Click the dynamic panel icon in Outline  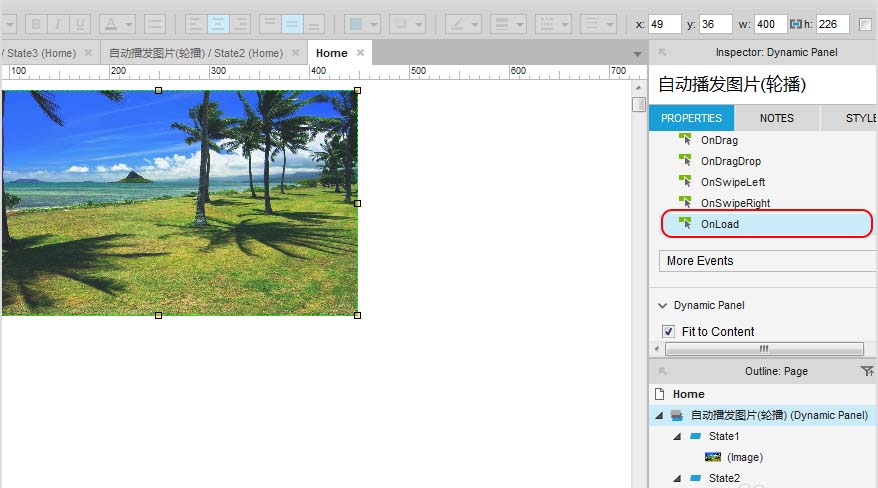tap(676, 415)
